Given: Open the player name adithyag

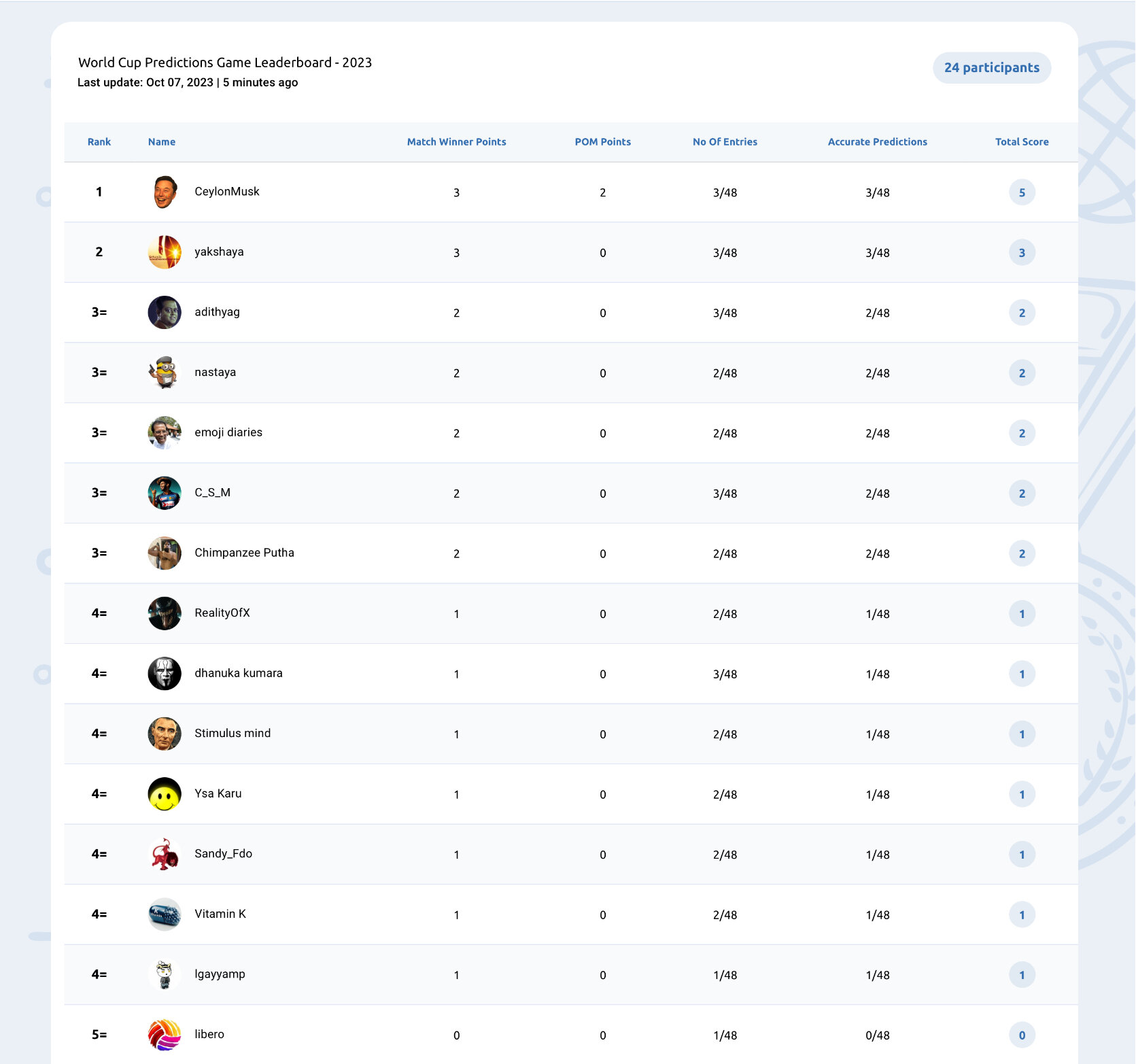Looking at the screenshot, I should click(218, 312).
